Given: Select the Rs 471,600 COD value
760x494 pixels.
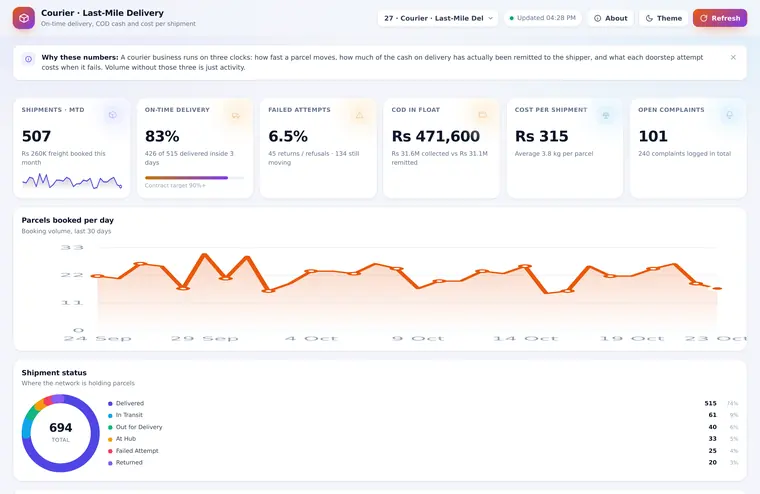Looking at the screenshot, I should pos(436,136).
